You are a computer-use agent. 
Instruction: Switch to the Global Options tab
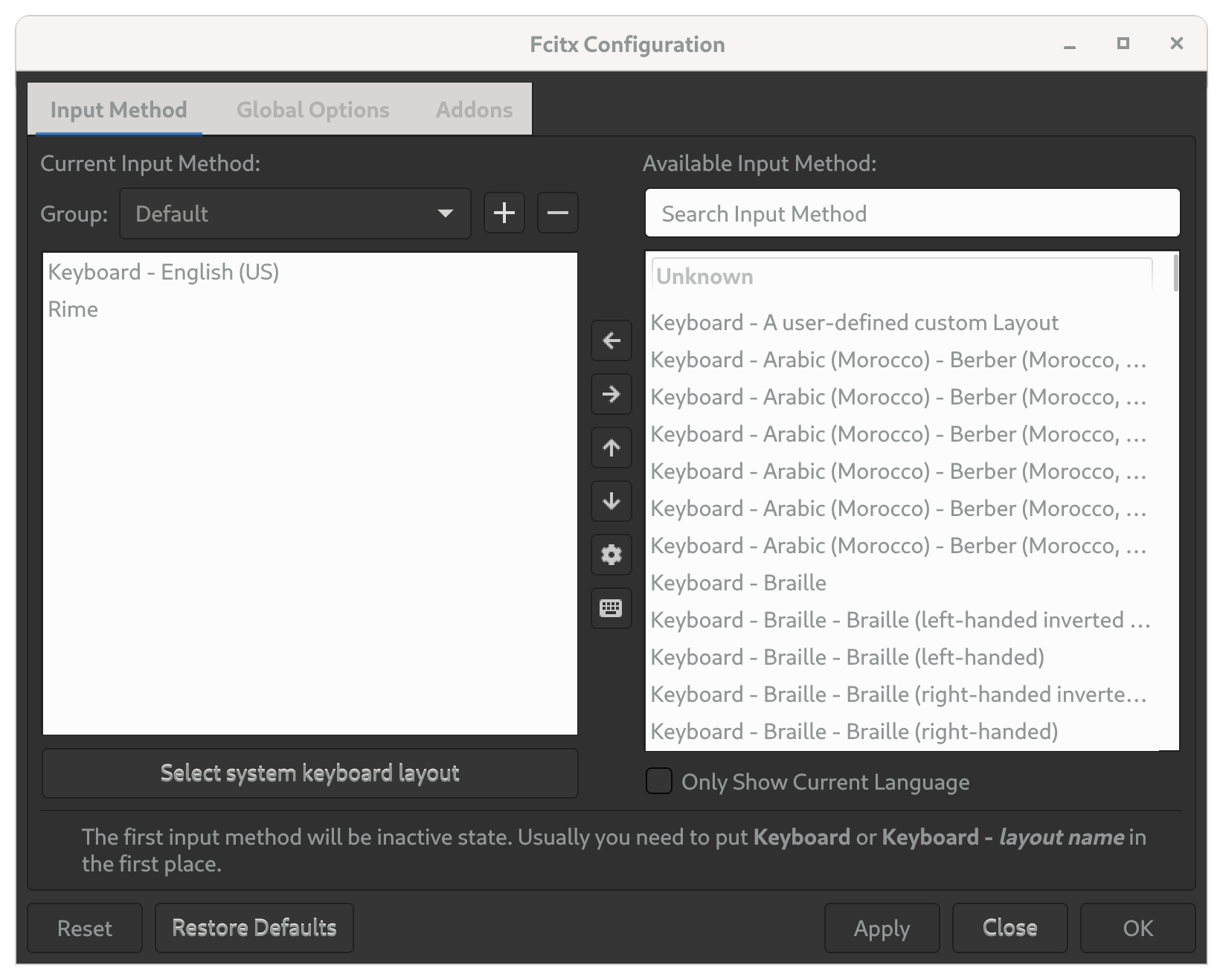pyautogui.click(x=312, y=110)
